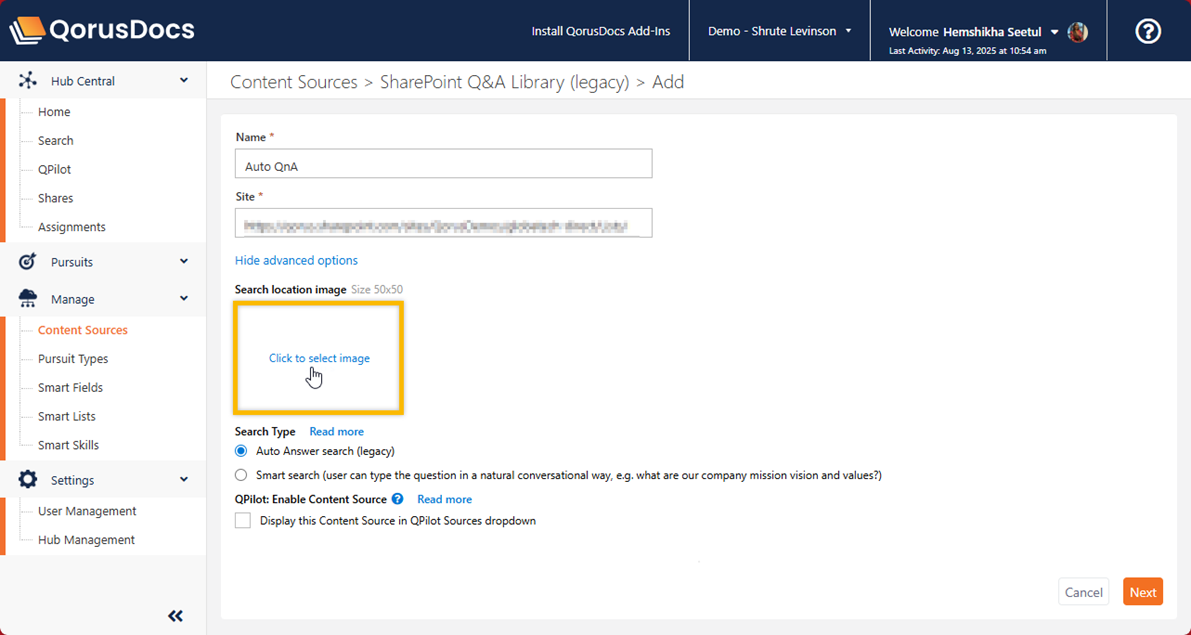Click the orange Next button

1142,592
